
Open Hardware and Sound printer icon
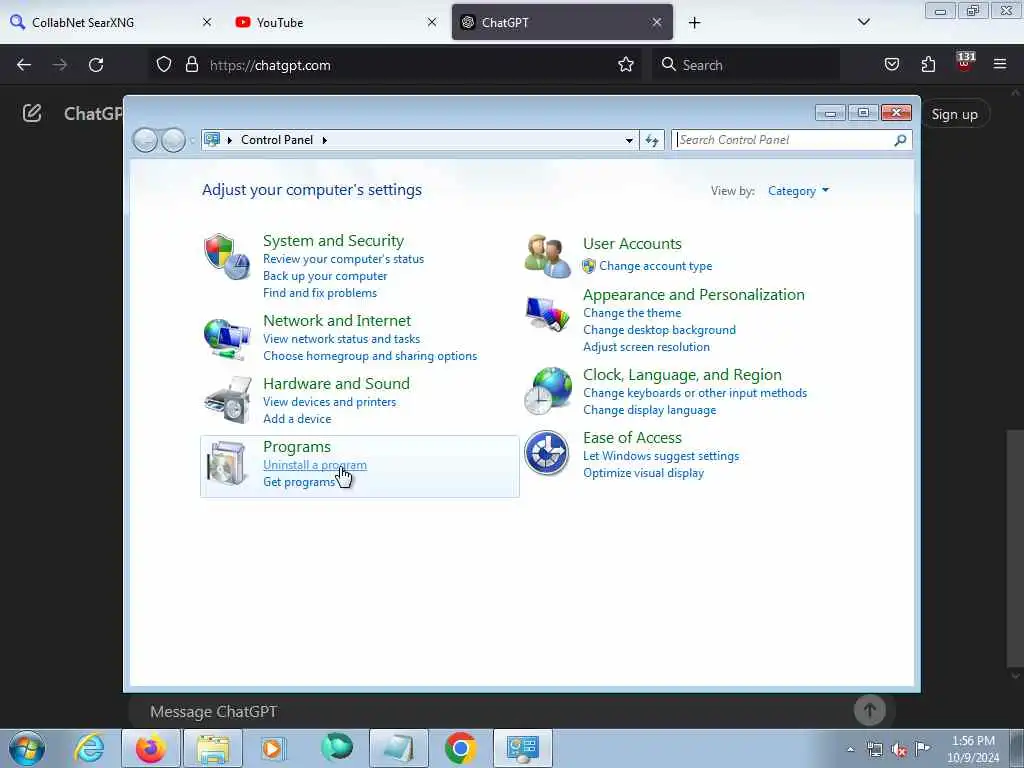[228, 400]
